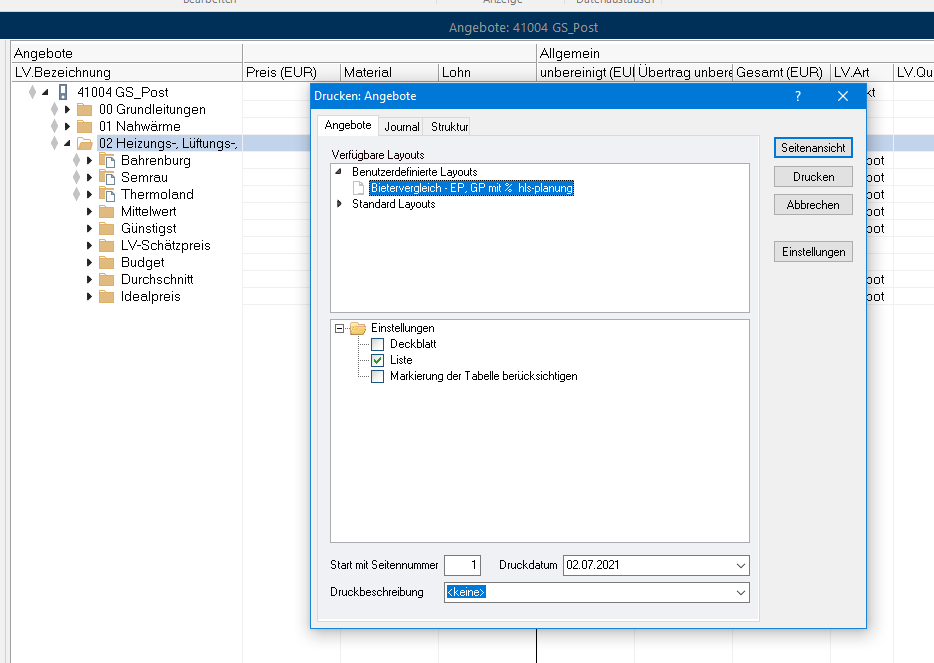934x663 pixels.
Task: Enable Markierung der Tabelle berücksichtigen
Action: [x=378, y=377]
